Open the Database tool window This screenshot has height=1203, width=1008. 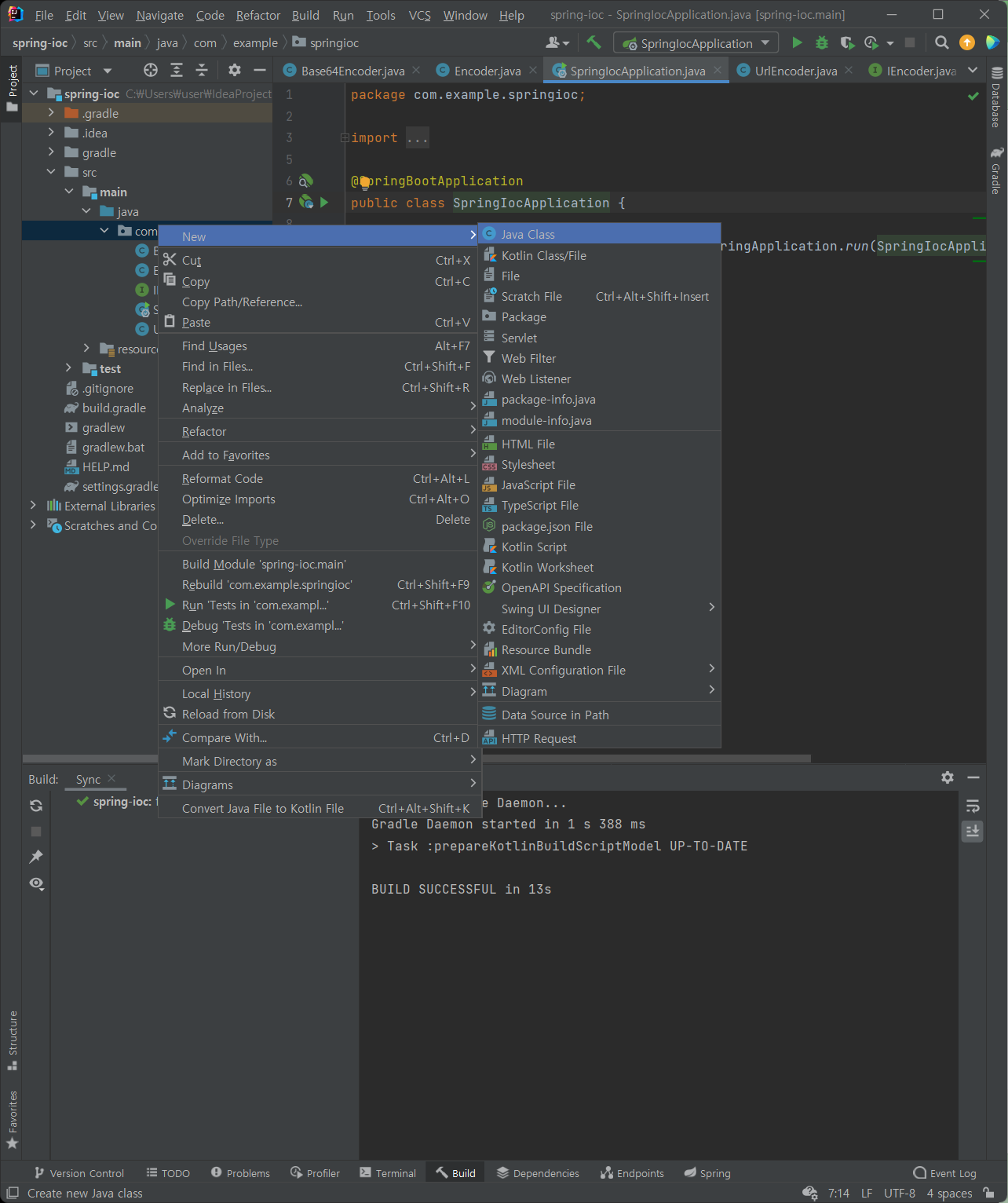[x=997, y=98]
